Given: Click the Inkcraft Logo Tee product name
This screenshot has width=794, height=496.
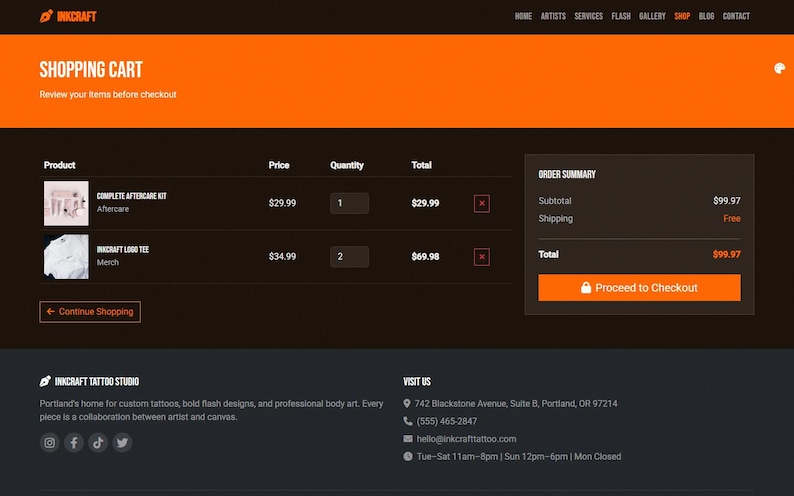Looking at the screenshot, I should pos(123,250).
